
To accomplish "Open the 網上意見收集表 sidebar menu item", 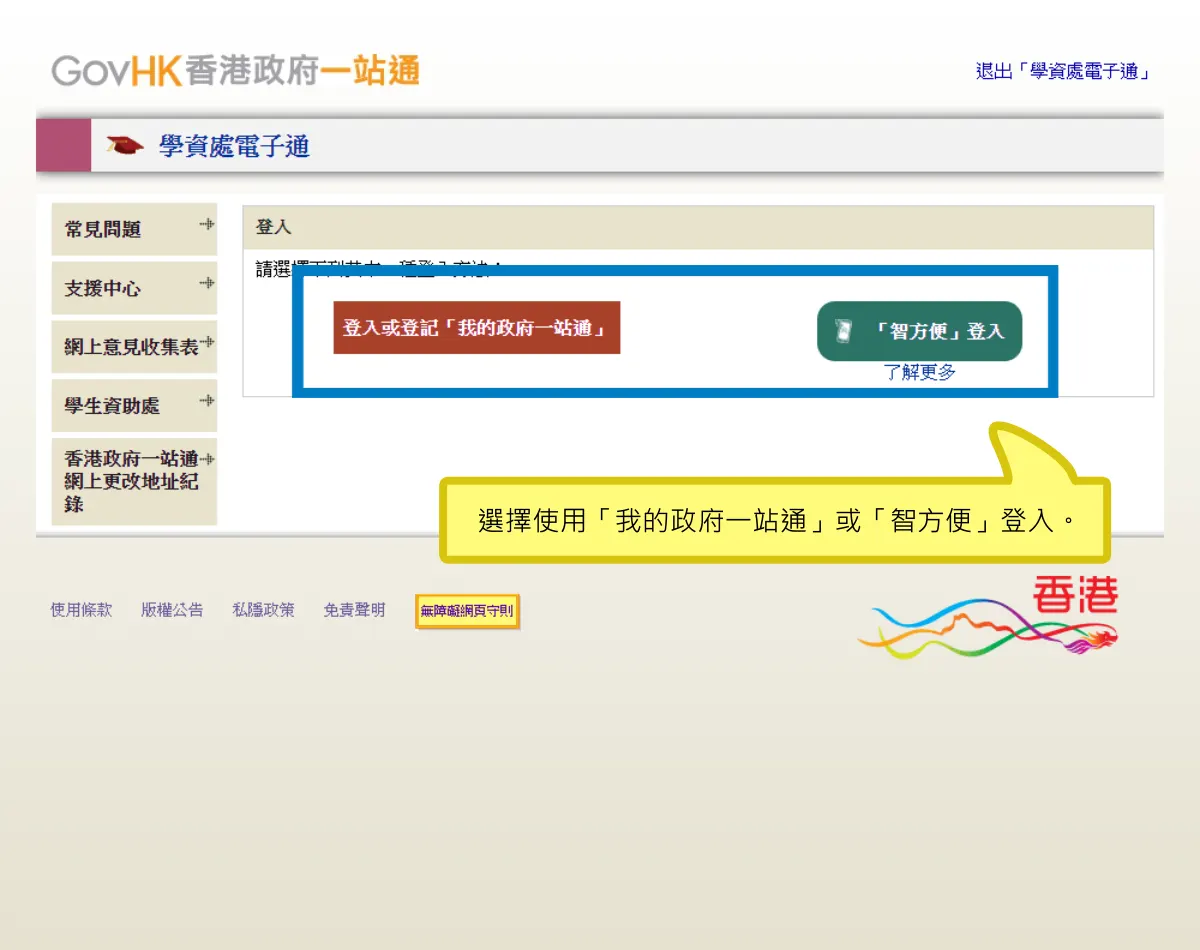I will point(134,347).
